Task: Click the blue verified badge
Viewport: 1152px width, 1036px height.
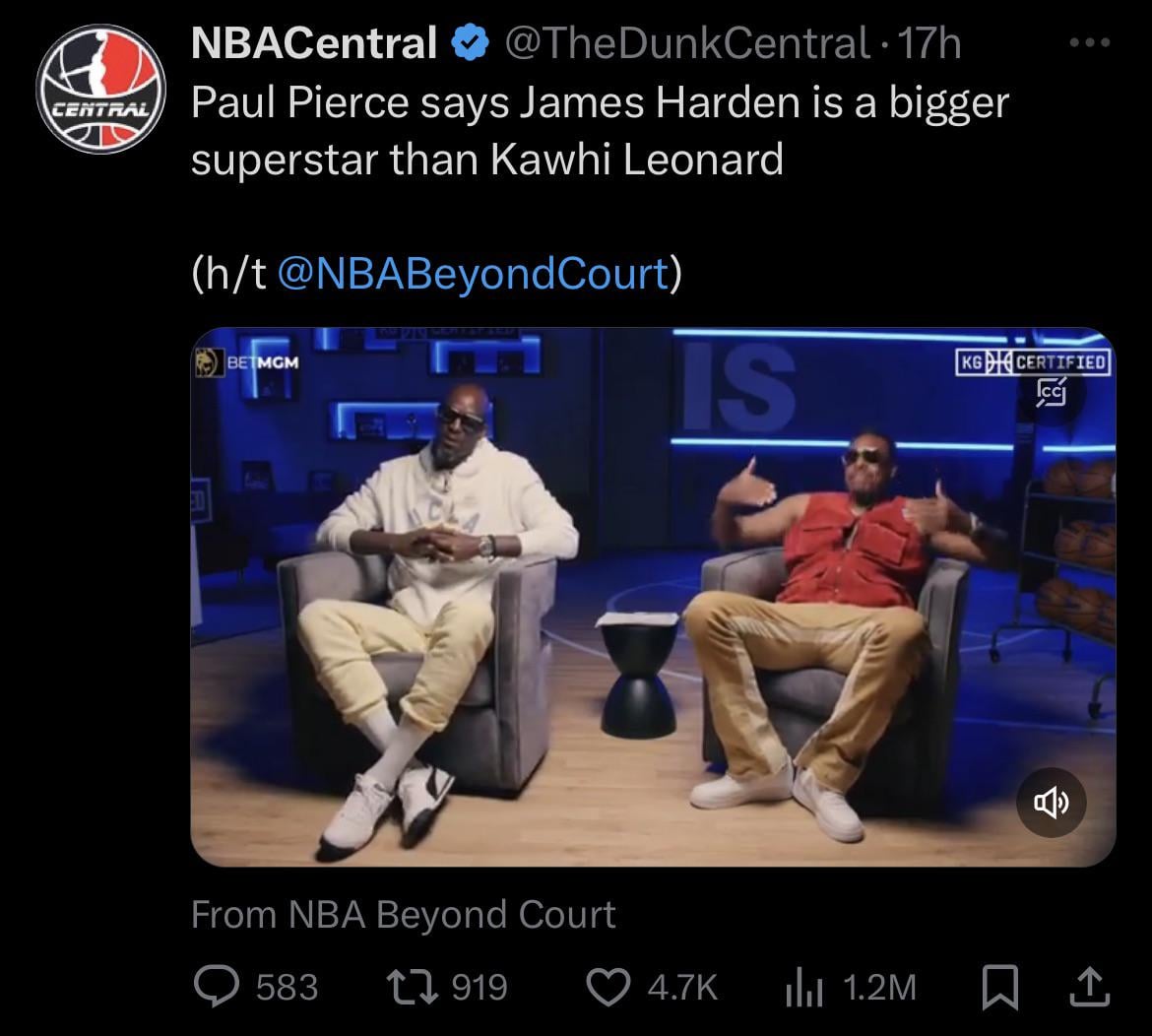Action: (x=471, y=42)
